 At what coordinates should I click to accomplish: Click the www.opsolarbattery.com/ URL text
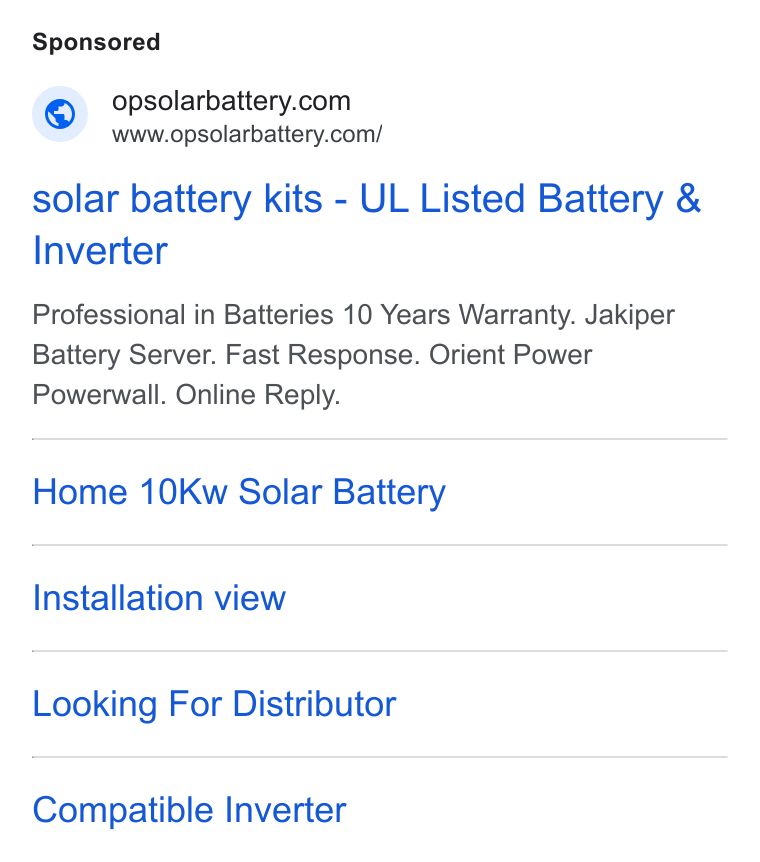pyautogui.click(x=247, y=135)
